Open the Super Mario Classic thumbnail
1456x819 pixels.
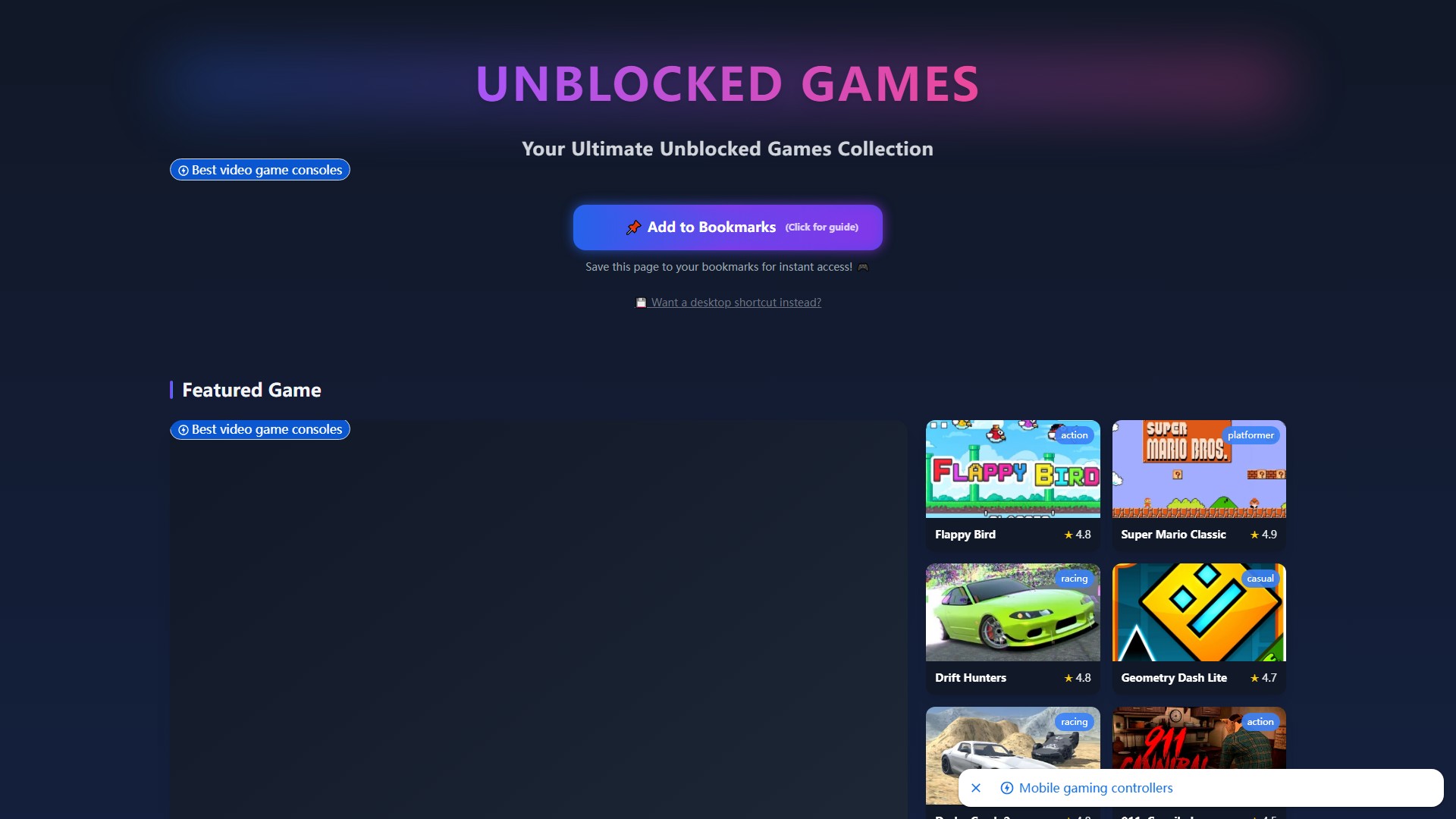pyautogui.click(x=1199, y=469)
